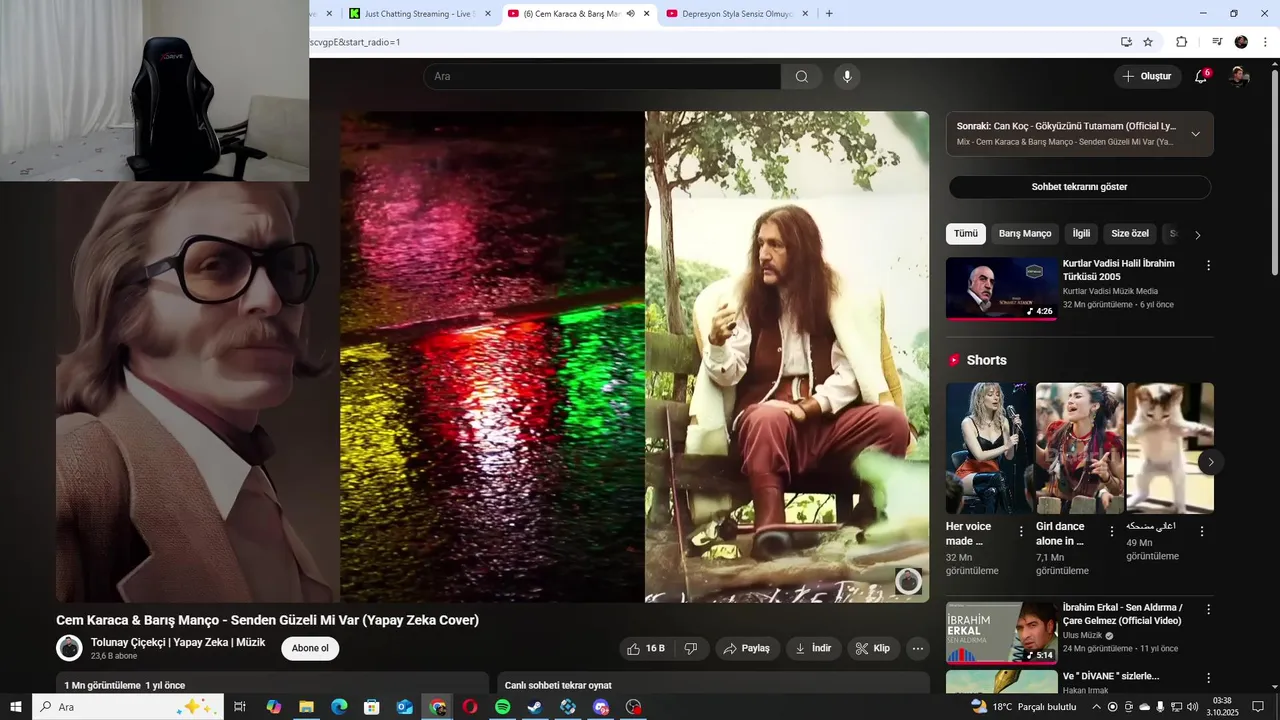The height and width of the screenshot is (720, 1280).
Task: Open options for the cat short
Action: tap(1202, 532)
